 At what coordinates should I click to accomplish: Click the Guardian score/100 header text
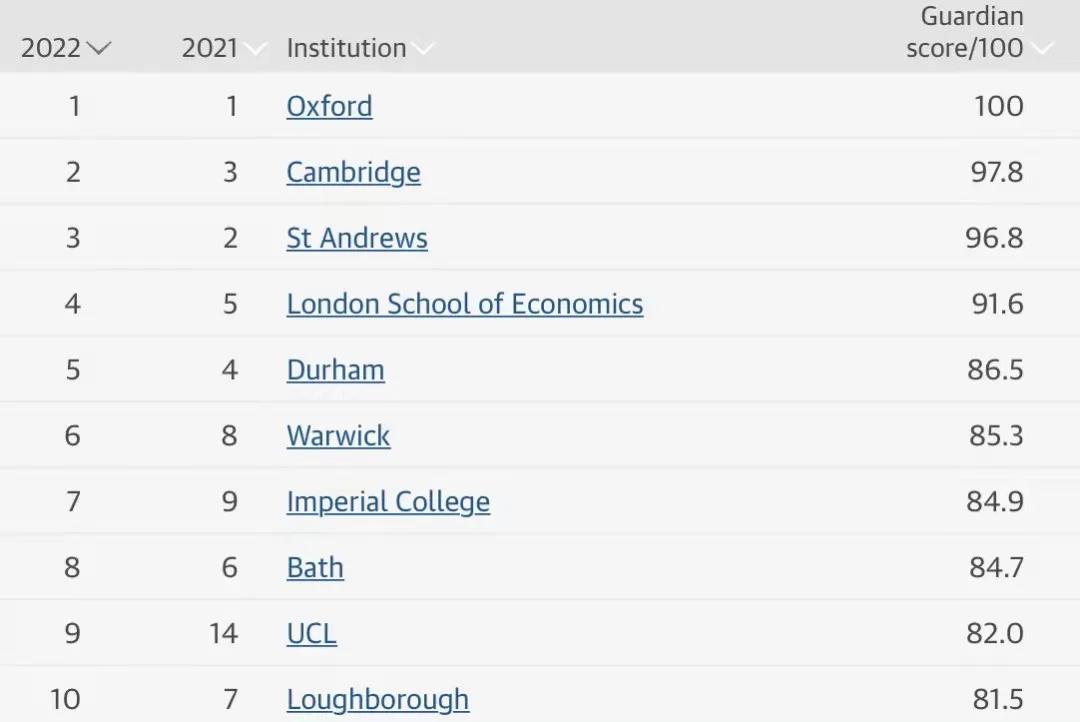pos(965,32)
